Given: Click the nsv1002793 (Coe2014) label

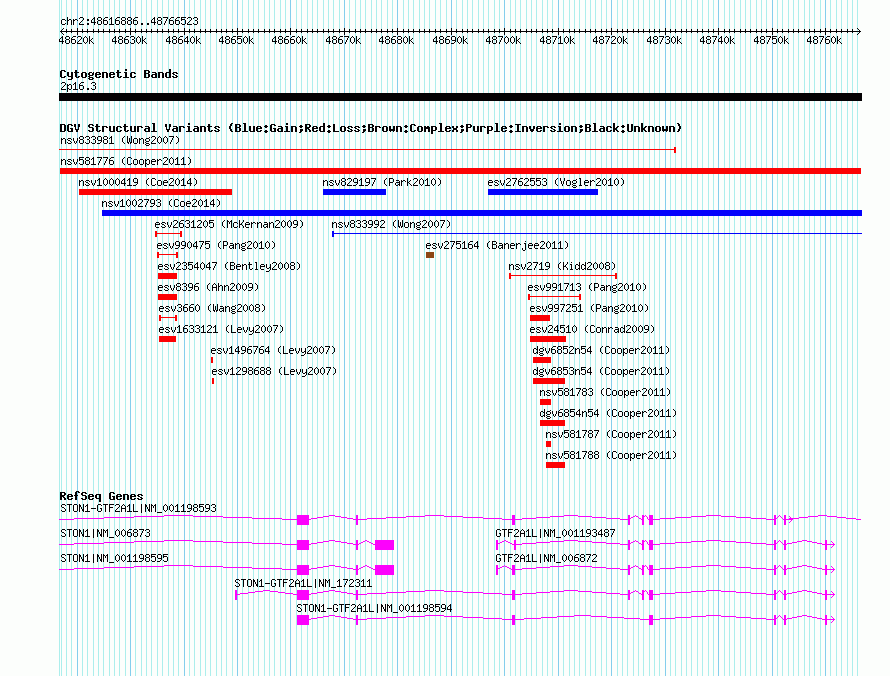Looking at the screenshot, I should point(161,203).
